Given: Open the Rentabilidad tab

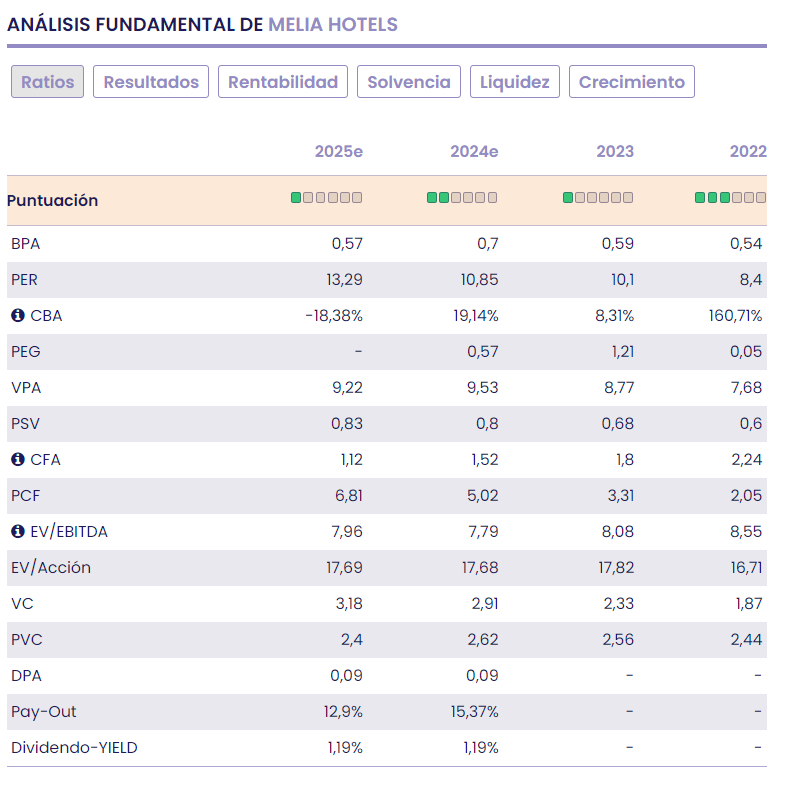Looking at the screenshot, I should [x=283, y=82].
